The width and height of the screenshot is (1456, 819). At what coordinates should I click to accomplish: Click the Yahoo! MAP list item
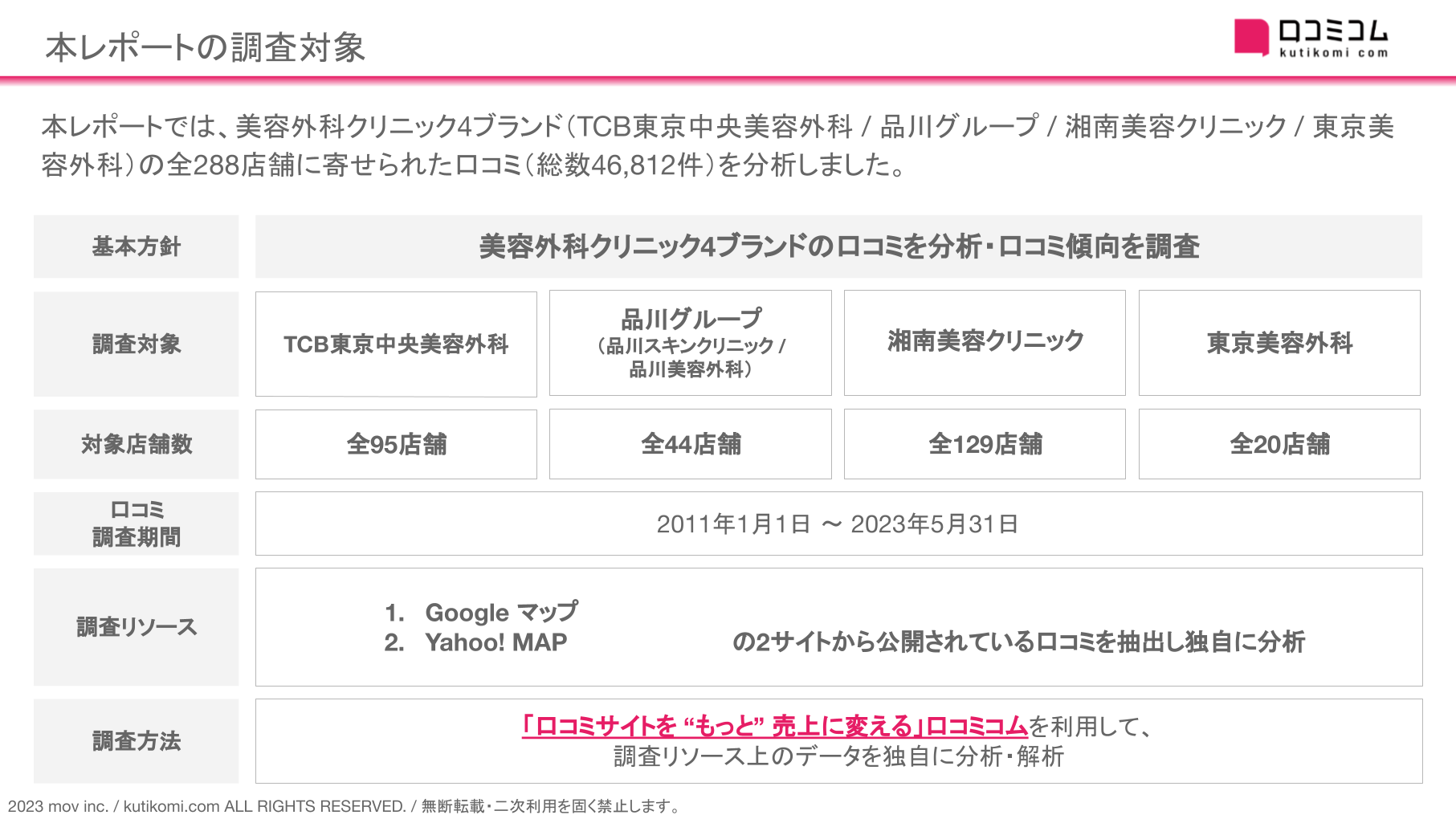(x=475, y=642)
